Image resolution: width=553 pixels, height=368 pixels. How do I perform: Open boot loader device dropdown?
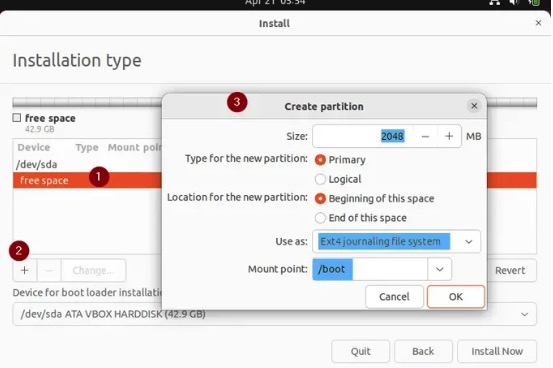(x=274, y=314)
